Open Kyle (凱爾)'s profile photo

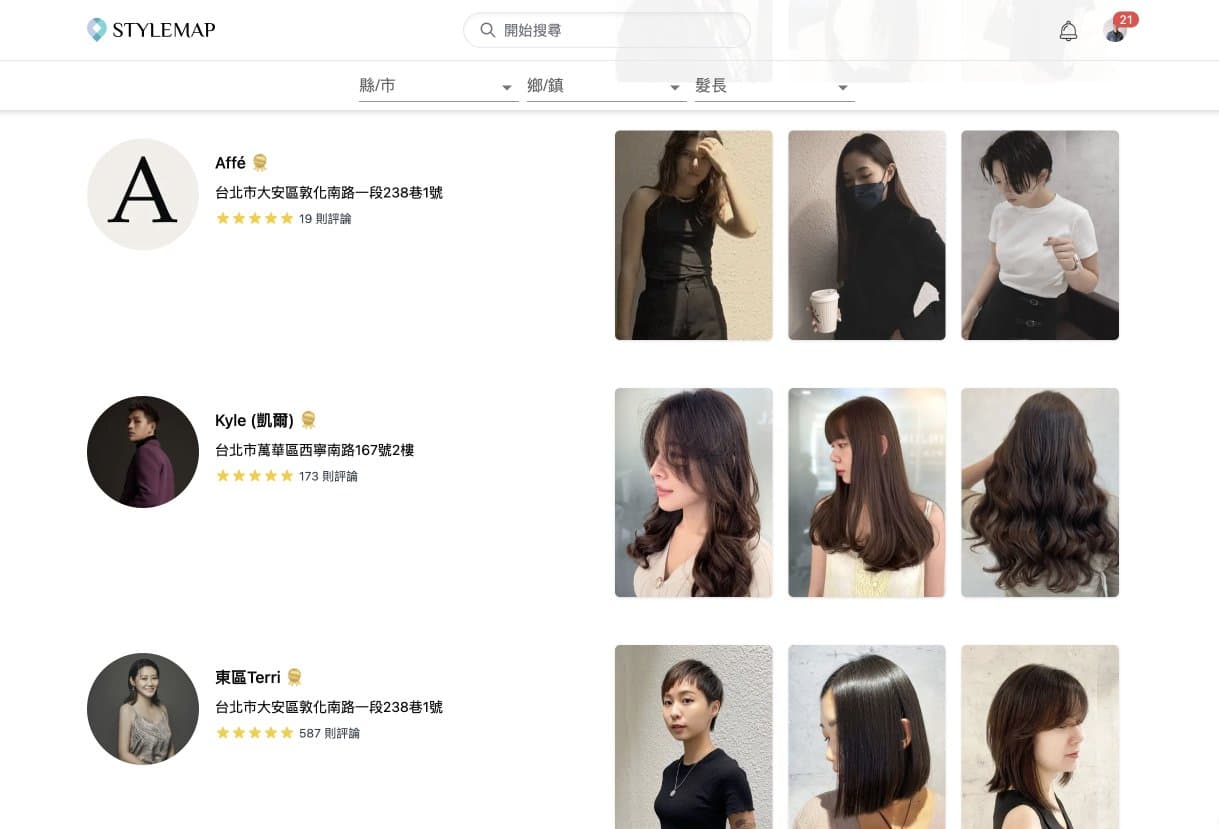pos(143,452)
